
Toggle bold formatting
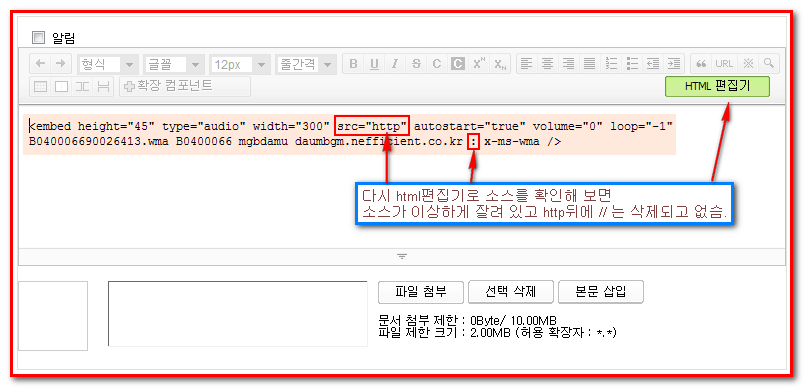[353, 64]
